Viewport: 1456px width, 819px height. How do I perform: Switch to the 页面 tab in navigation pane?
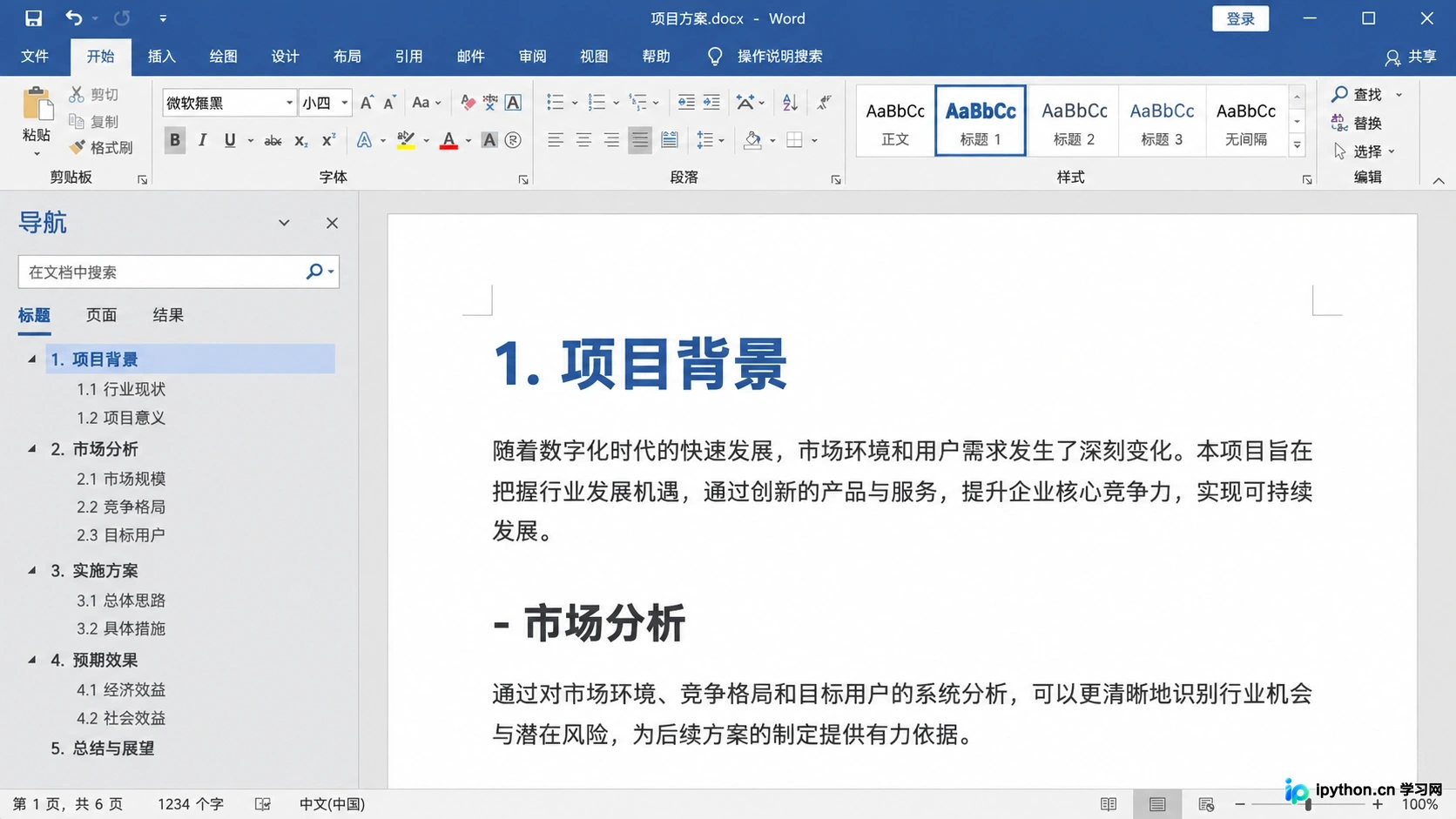pos(101,315)
